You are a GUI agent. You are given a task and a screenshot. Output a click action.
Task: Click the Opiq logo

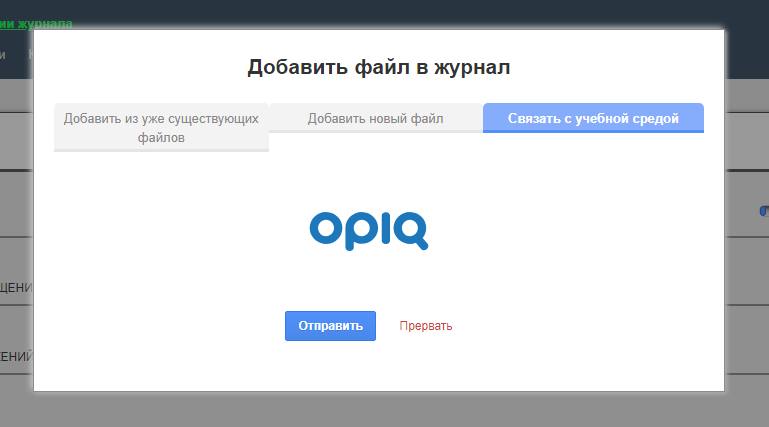(x=369, y=231)
